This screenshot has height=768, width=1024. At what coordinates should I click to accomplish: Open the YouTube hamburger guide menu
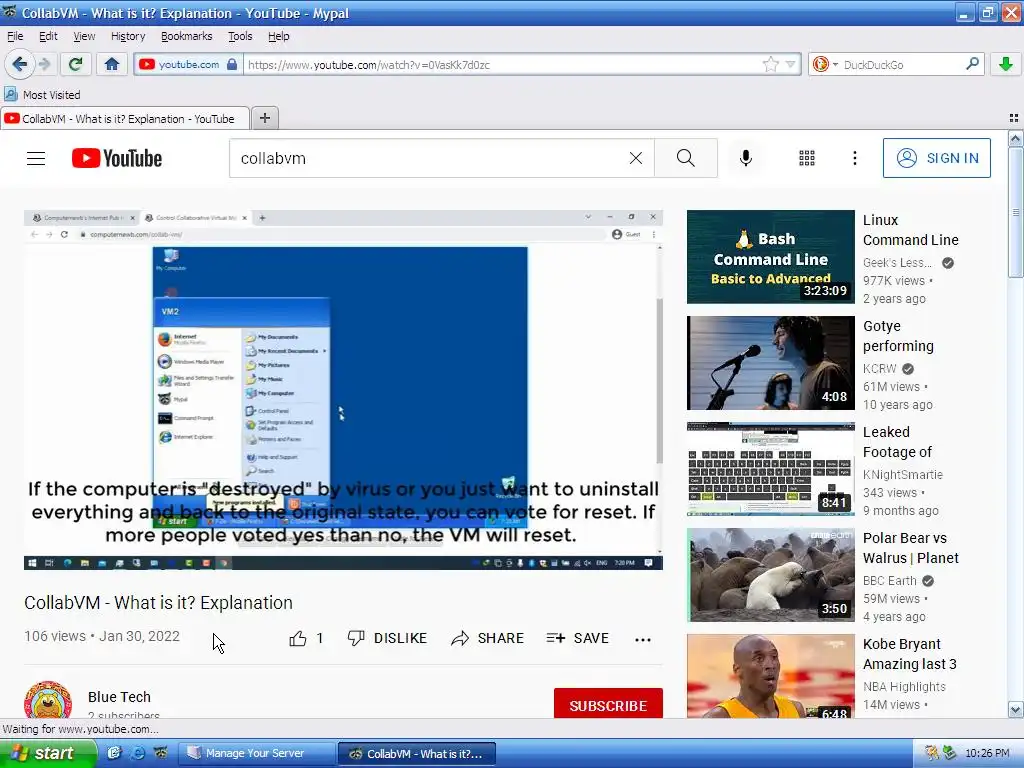[x=36, y=158]
